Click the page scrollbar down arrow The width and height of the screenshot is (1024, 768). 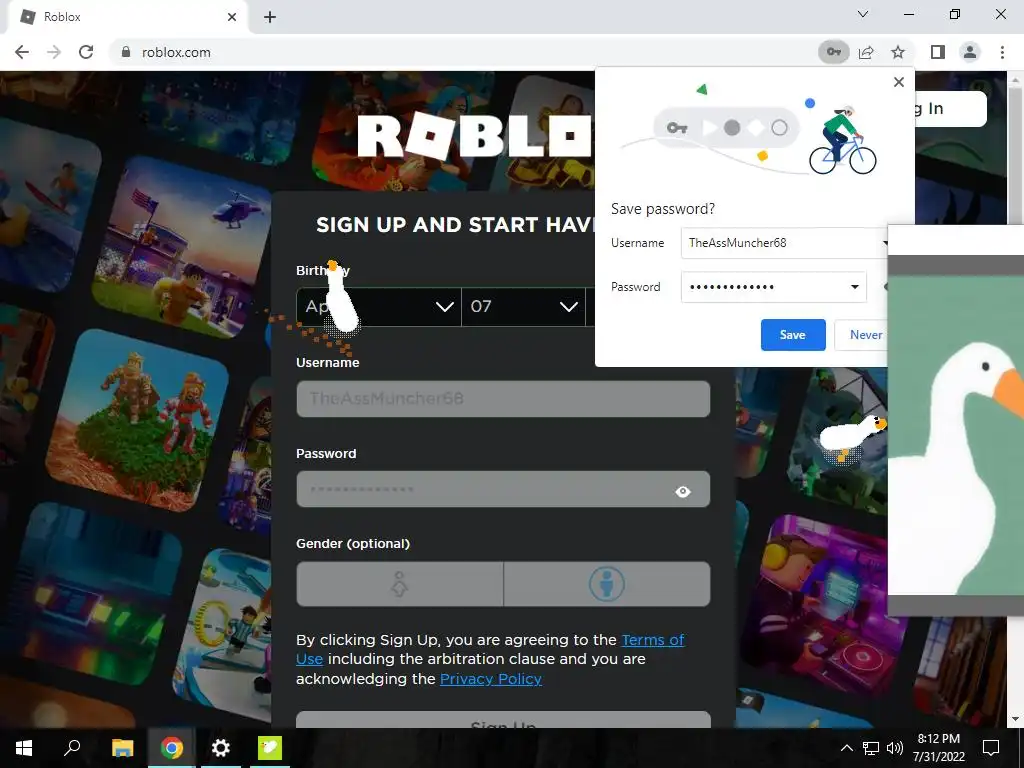1014,718
